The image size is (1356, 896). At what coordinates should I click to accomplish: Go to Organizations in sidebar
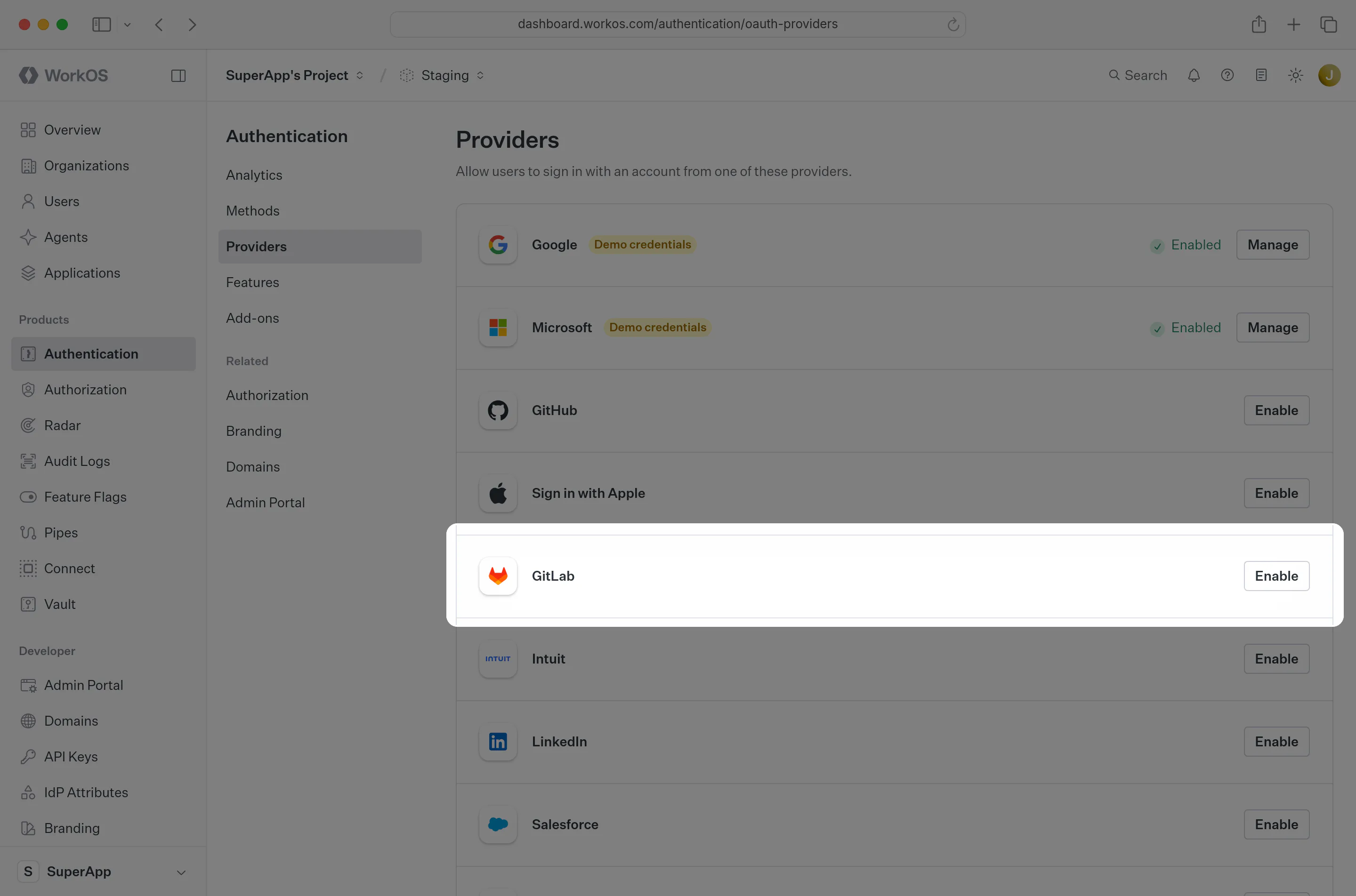click(104, 166)
